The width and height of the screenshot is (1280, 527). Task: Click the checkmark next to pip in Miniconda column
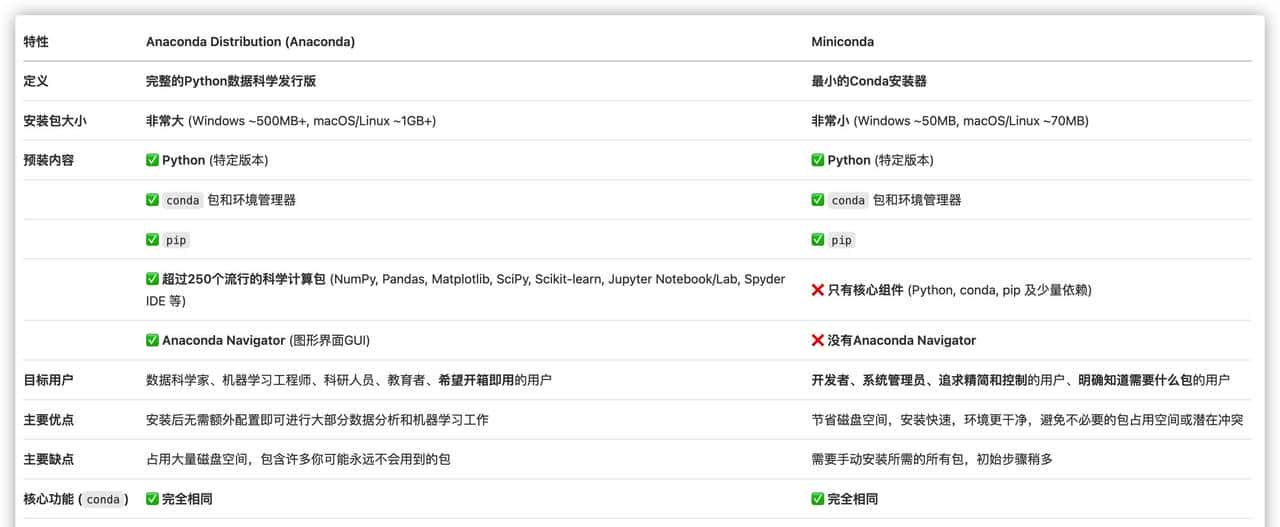(818, 240)
